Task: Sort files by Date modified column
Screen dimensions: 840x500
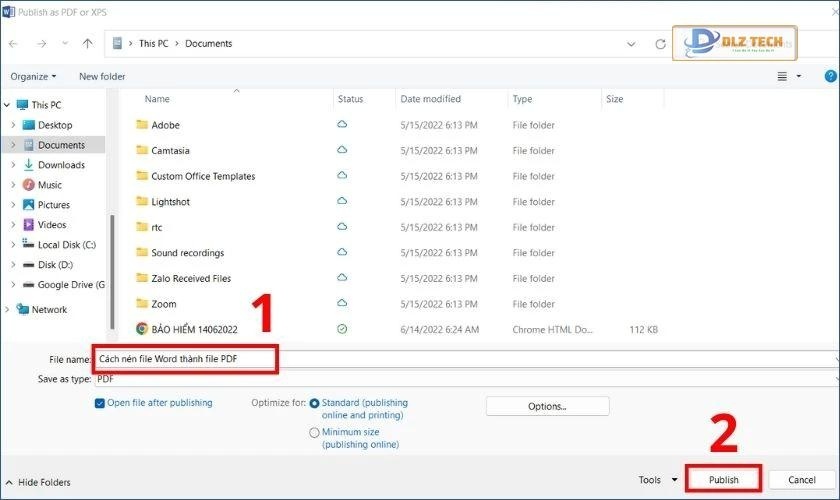Action: pyautogui.click(x=430, y=99)
